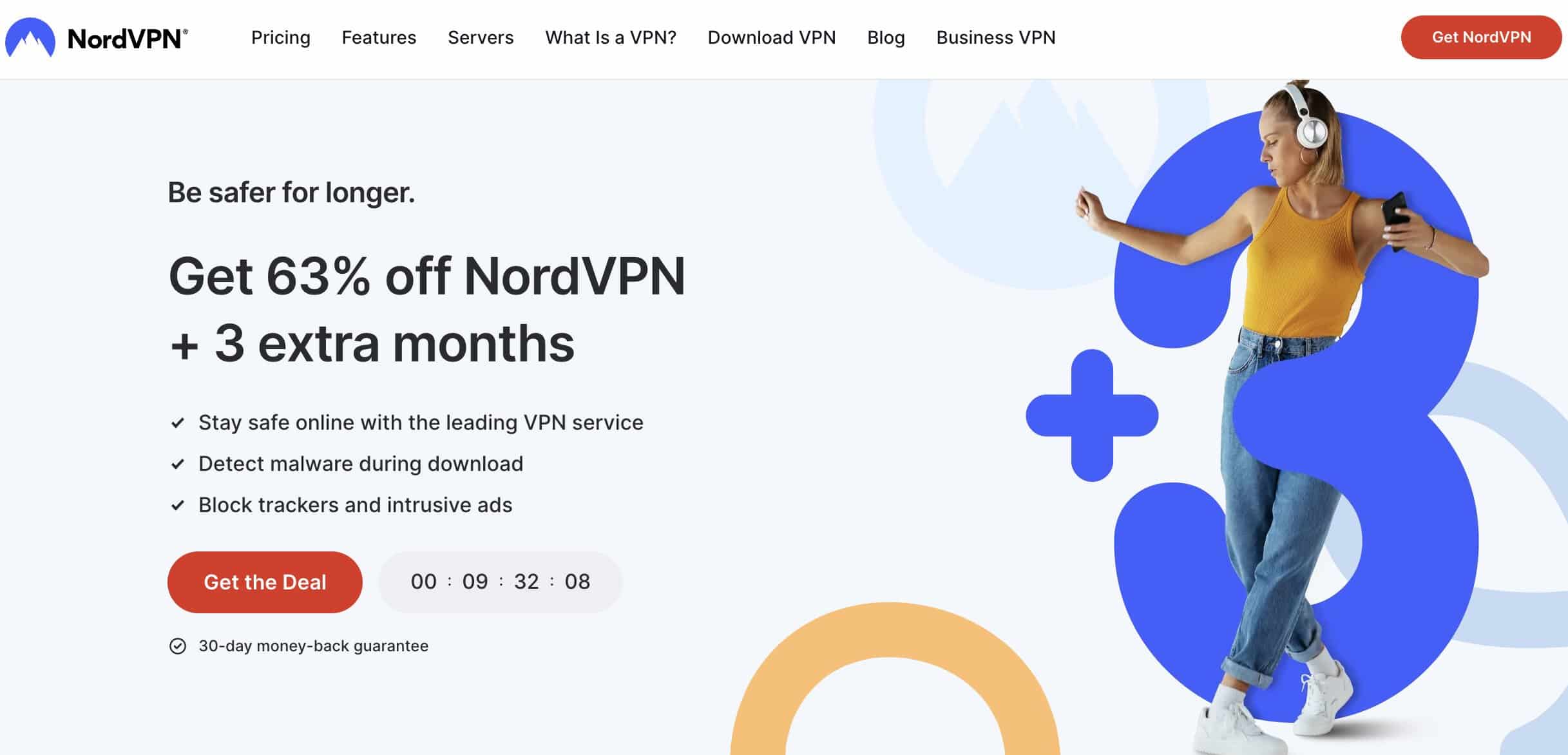Click the Pricing menu item
The height and width of the screenshot is (755, 1568).
click(x=282, y=37)
